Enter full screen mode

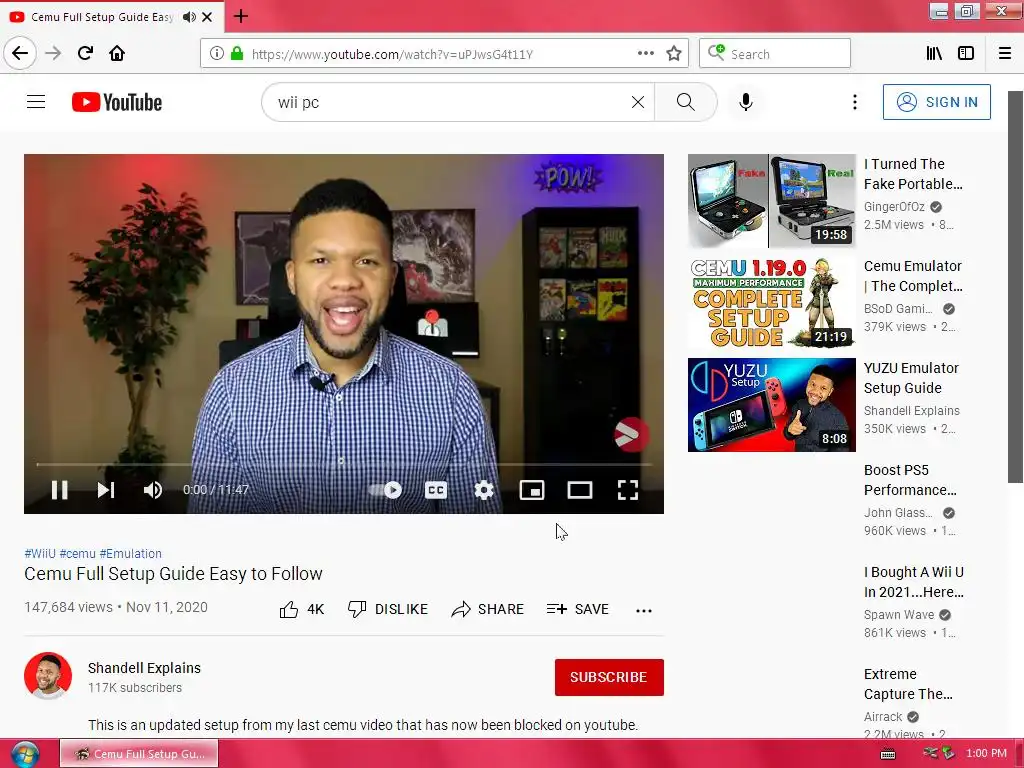click(x=628, y=490)
